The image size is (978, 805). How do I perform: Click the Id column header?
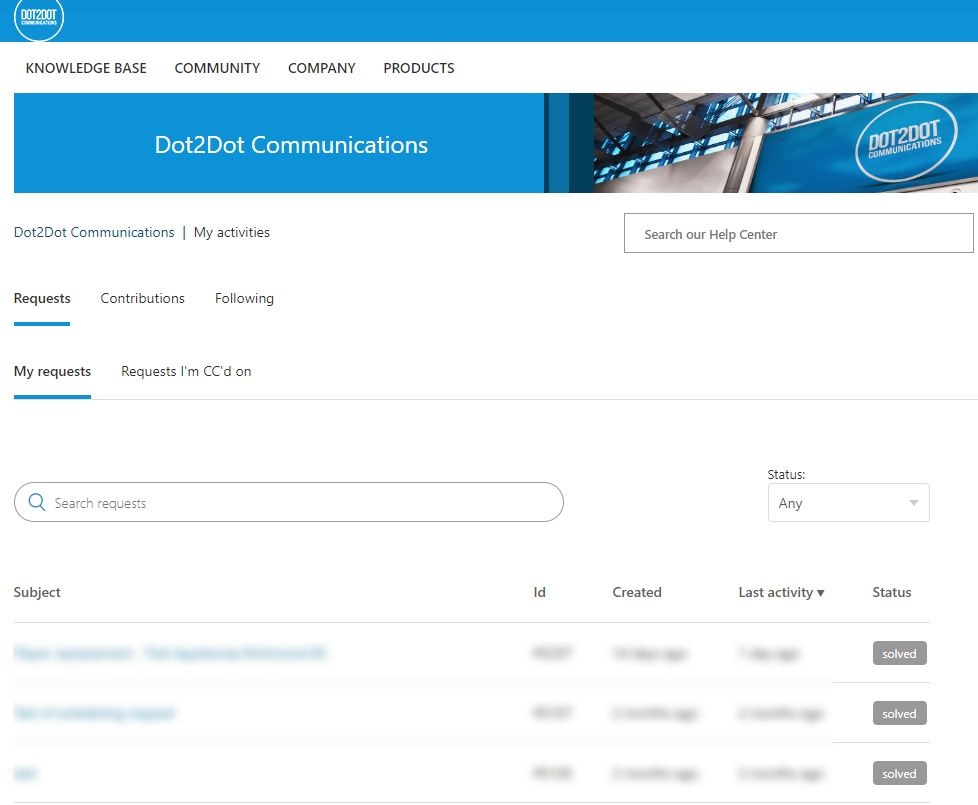pyautogui.click(x=540, y=592)
